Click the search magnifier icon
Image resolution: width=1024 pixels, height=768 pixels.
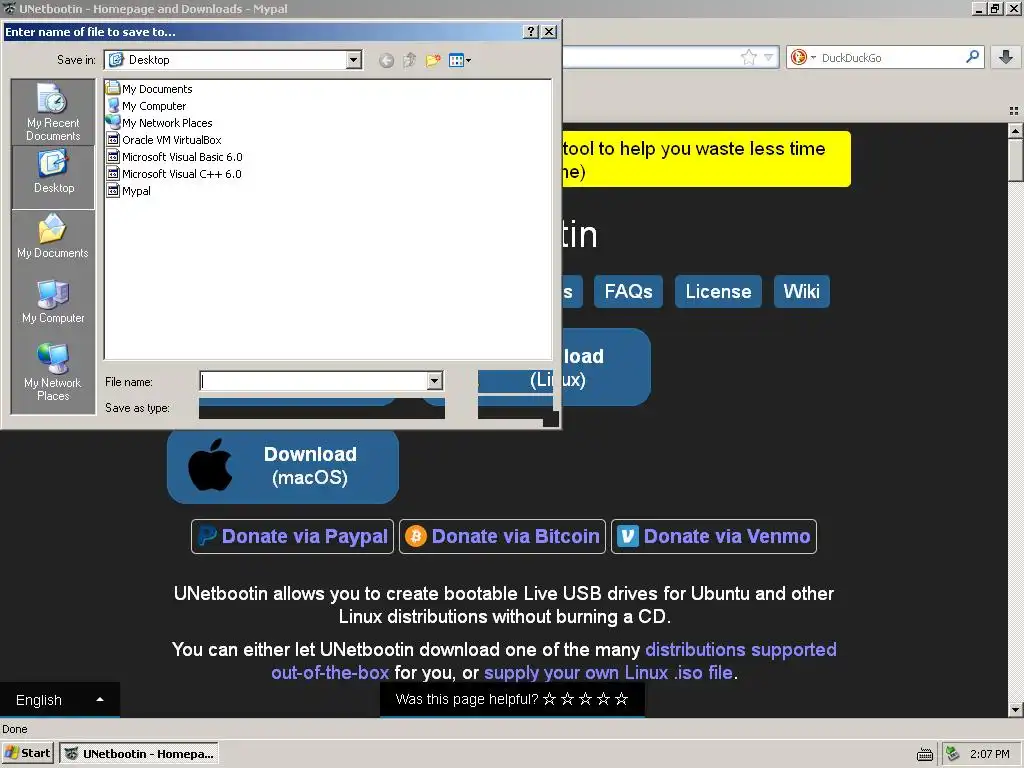click(x=972, y=57)
